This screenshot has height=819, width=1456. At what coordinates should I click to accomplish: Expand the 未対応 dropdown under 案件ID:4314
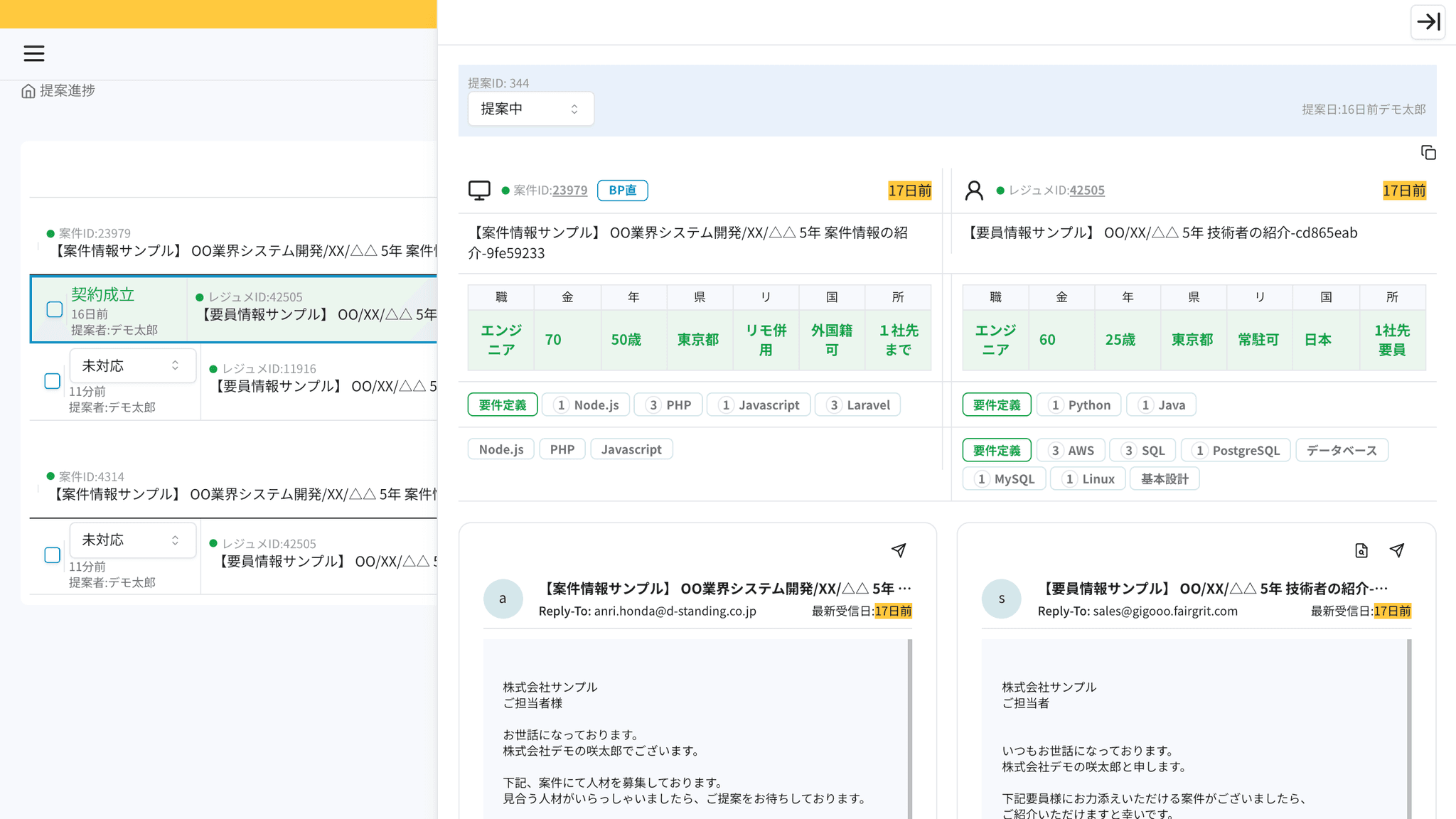pos(132,540)
